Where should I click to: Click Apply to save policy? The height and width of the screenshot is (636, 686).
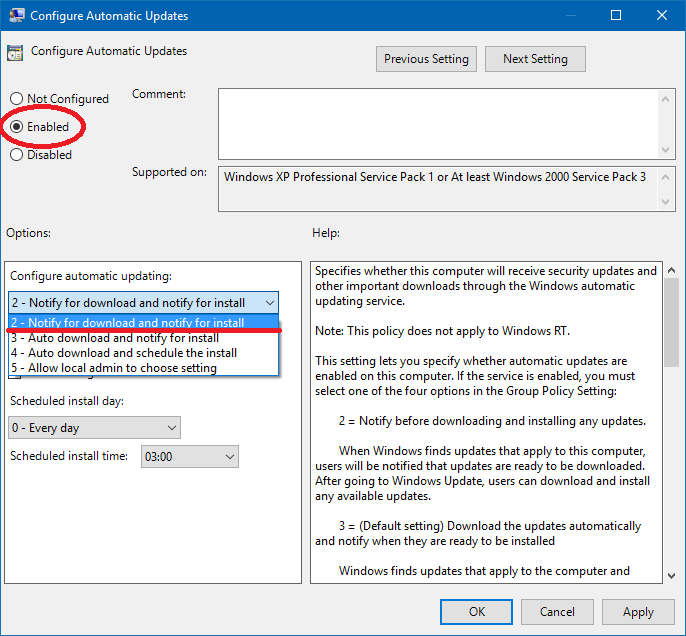tap(638, 612)
